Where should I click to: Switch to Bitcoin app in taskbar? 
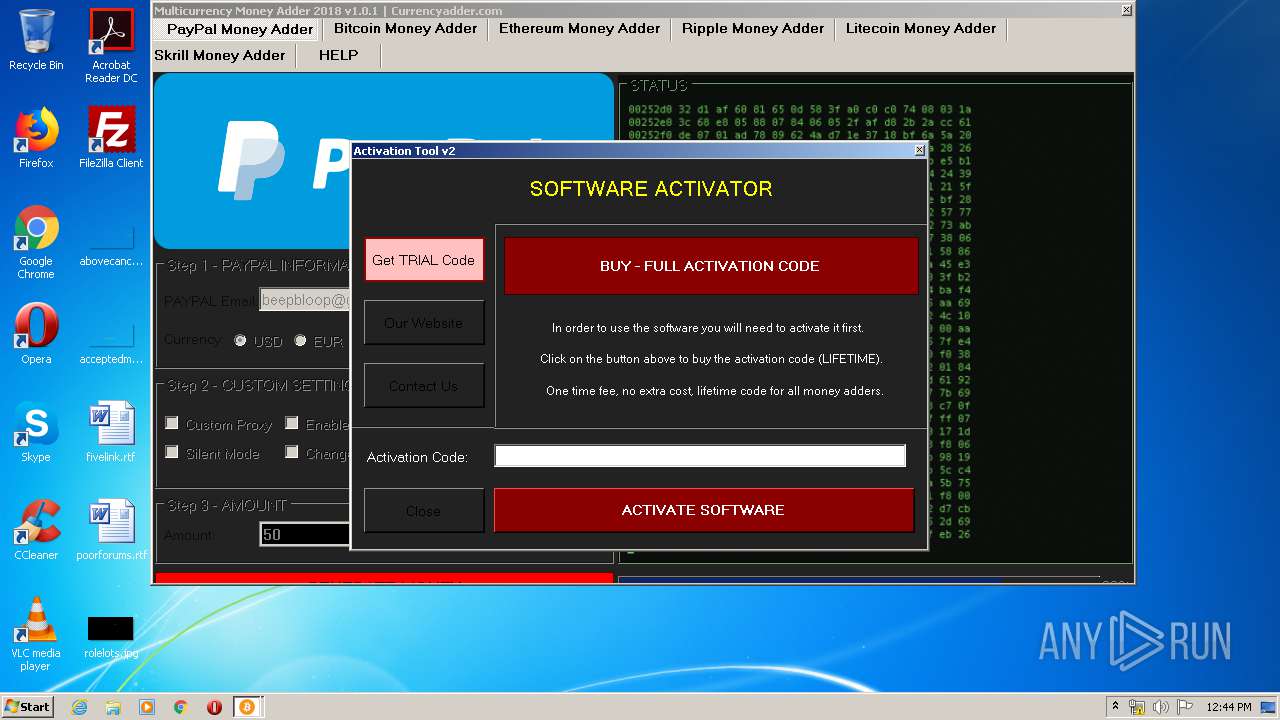click(x=247, y=707)
